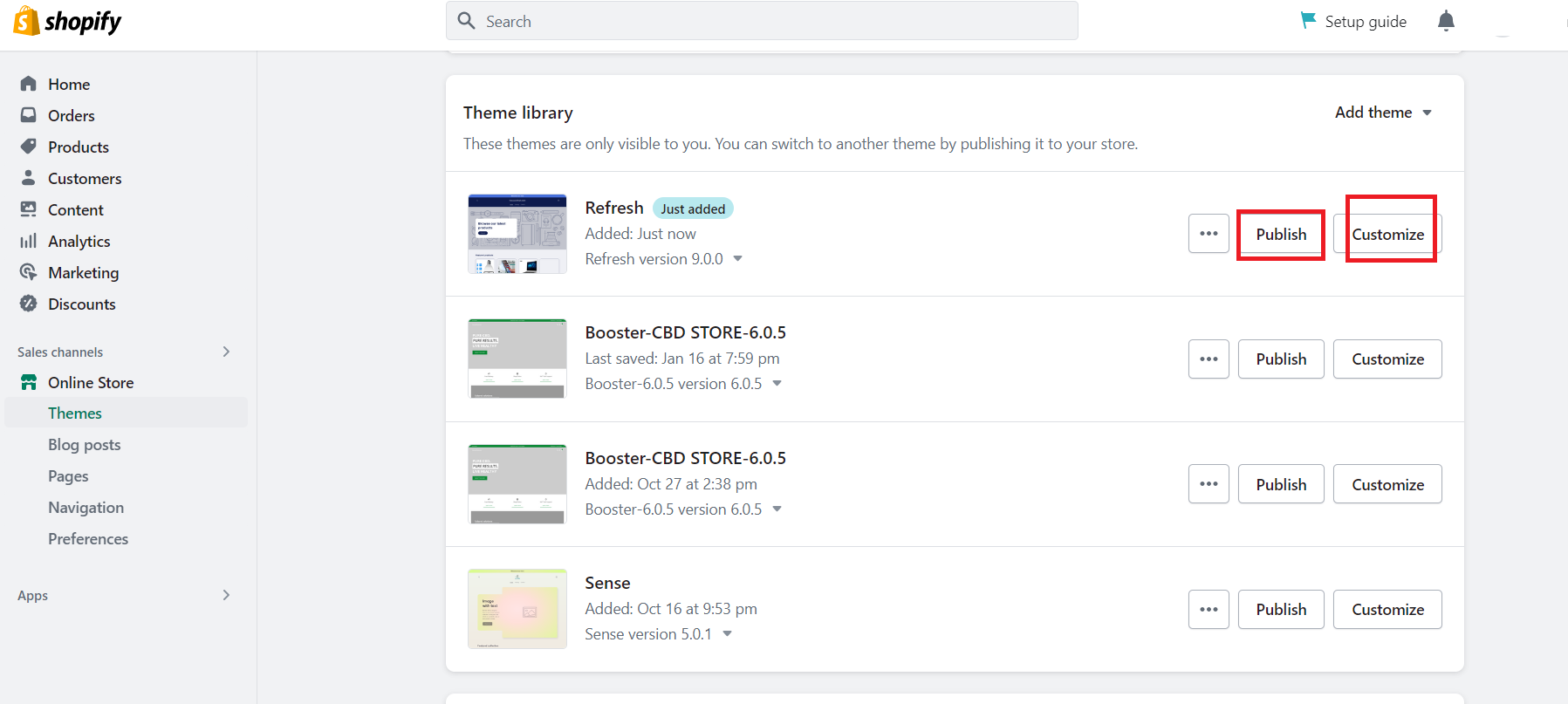
Task: Open Marketing section
Action: click(x=84, y=273)
